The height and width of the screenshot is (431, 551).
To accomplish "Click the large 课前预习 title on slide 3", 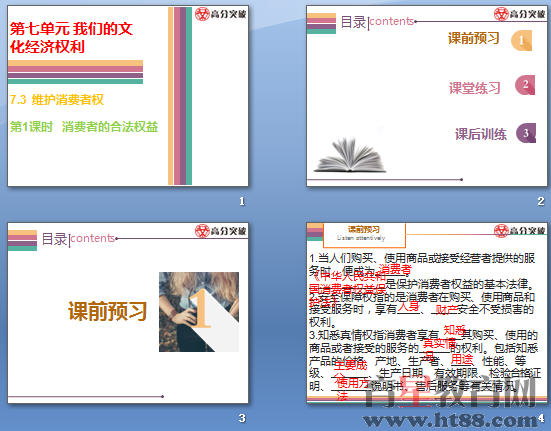I will [x=107, y=311].
